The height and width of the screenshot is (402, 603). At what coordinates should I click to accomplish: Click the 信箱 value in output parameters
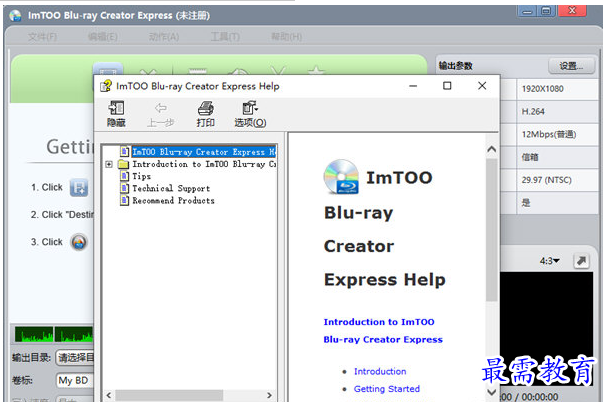(530, 157)
